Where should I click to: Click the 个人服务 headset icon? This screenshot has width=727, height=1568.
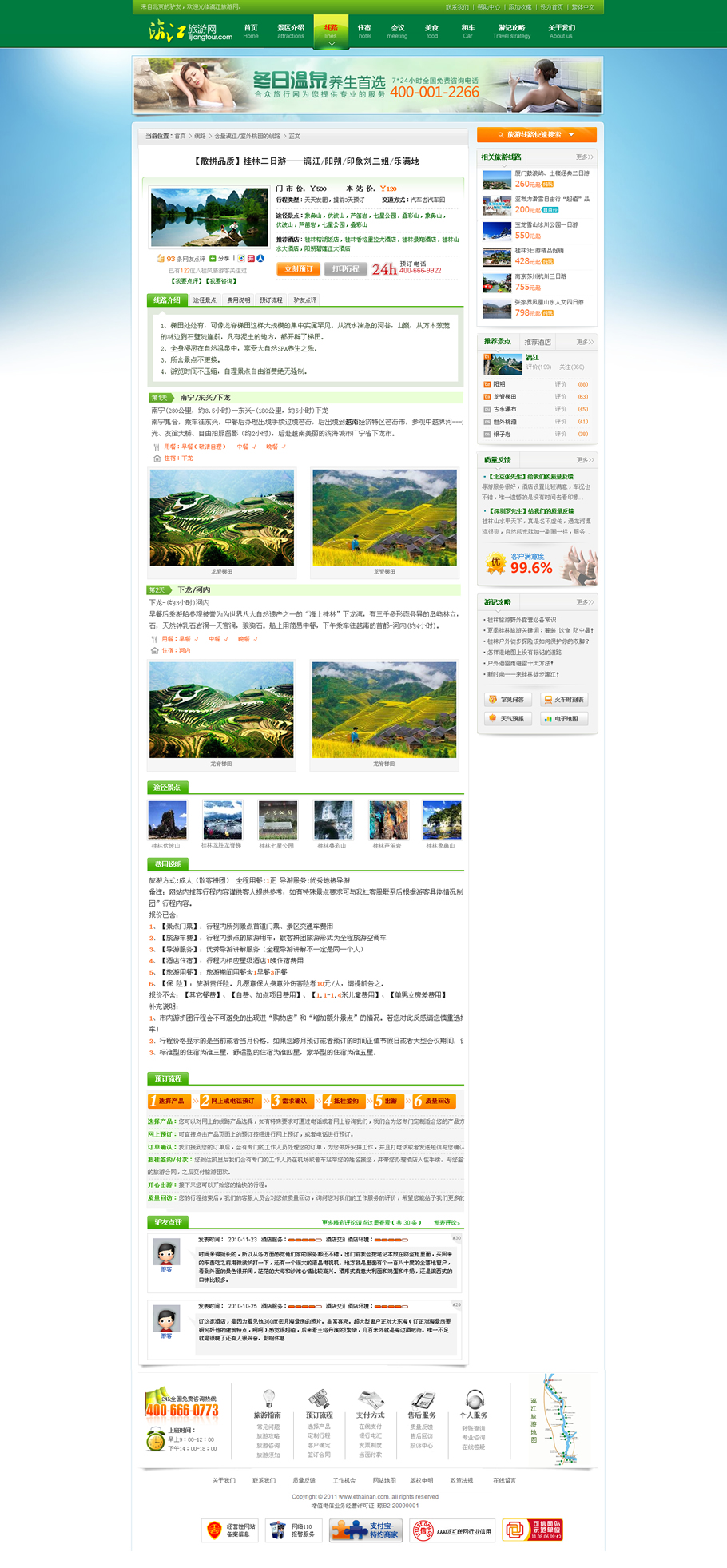474,1399
